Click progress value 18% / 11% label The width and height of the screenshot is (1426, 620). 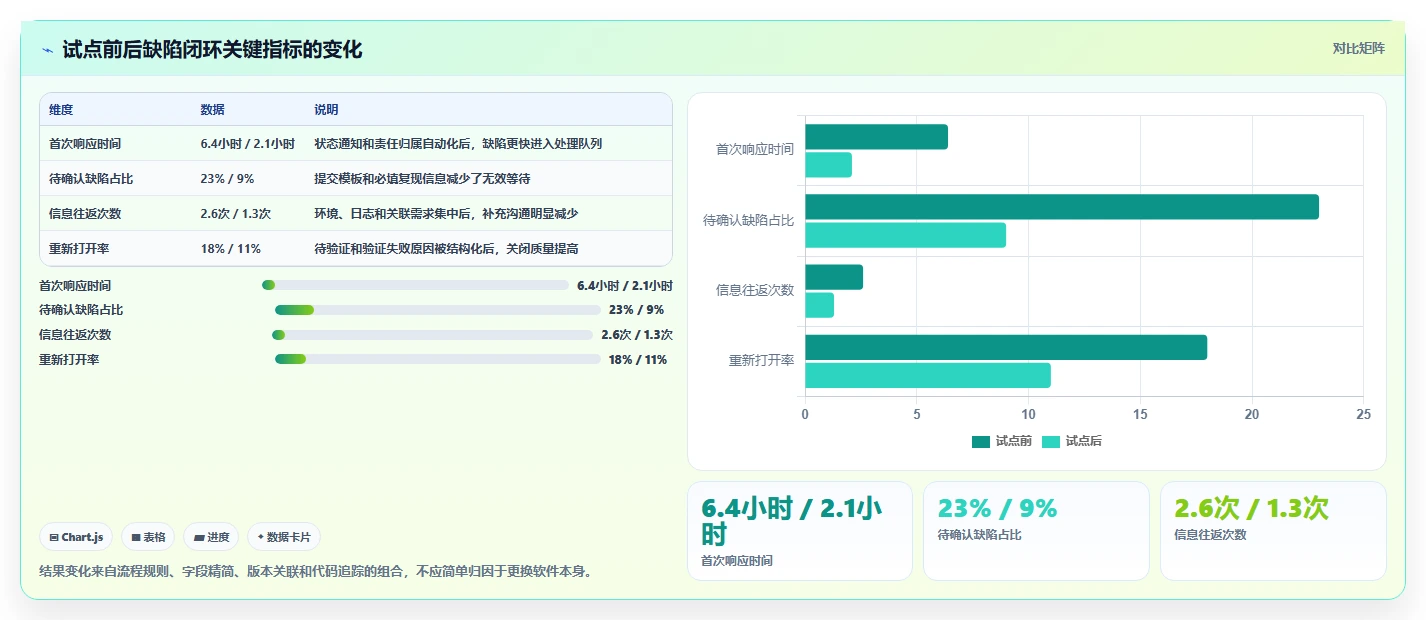point(638,360)
